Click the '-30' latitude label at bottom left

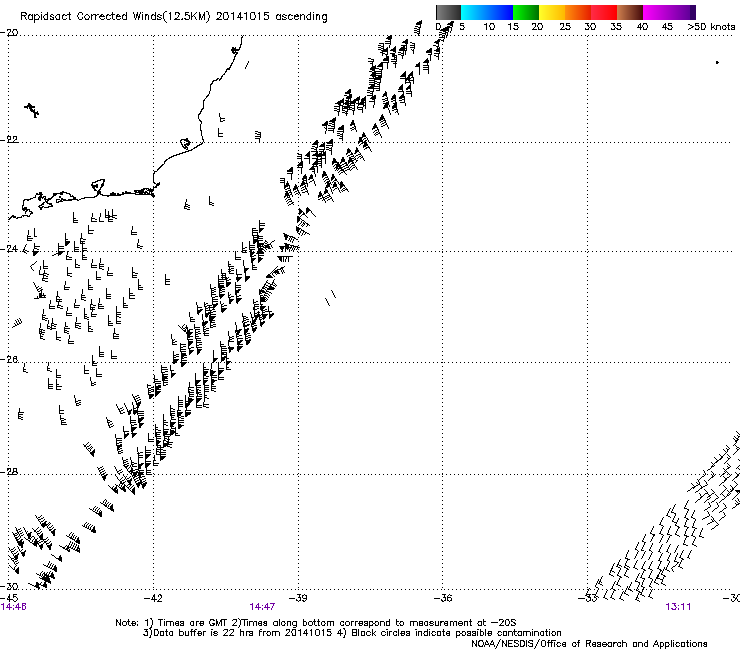9,586
